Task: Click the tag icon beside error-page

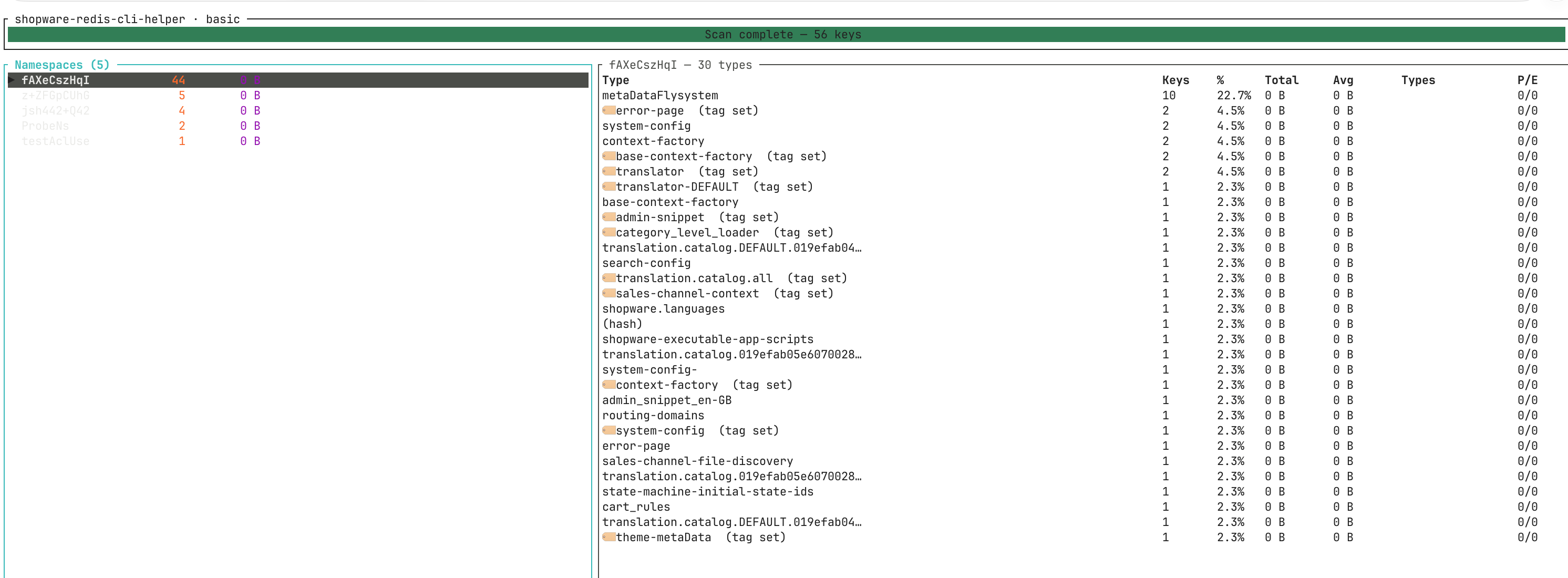Action: tap(608, 110)
